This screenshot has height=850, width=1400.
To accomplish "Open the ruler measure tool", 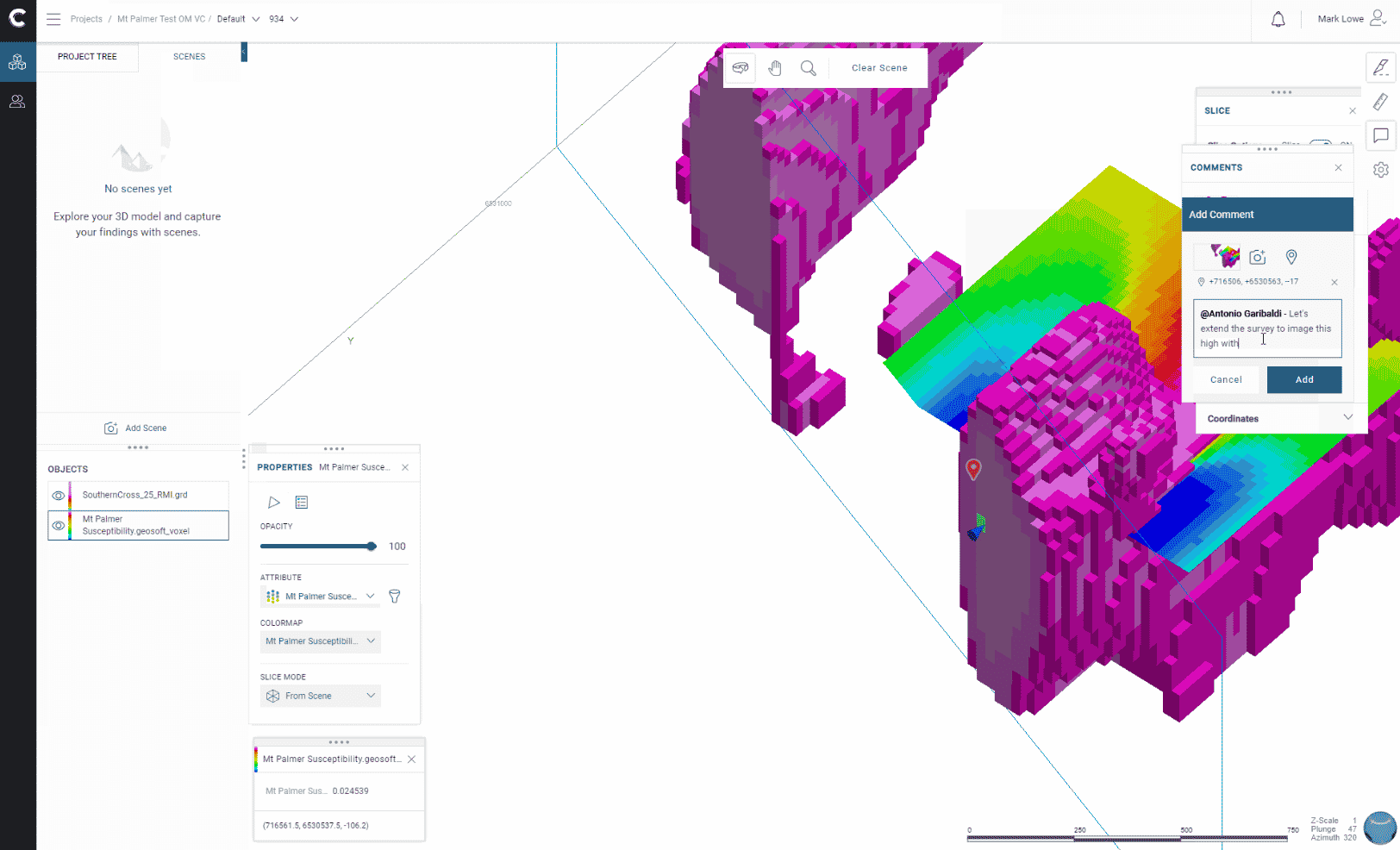I will click(x=1381, y=102).
